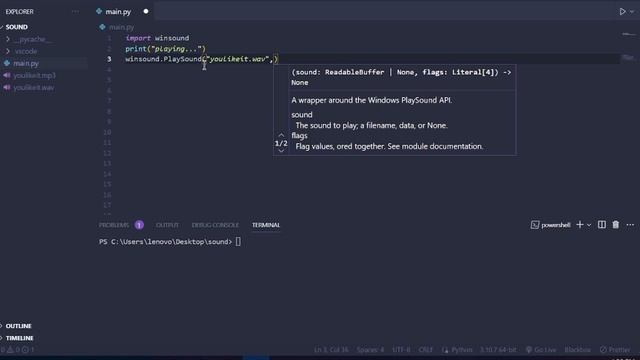Image resolution: width=640 pixels, height=360 pixels.
Task: Run the Python file with play button
Action: [622, 12]
